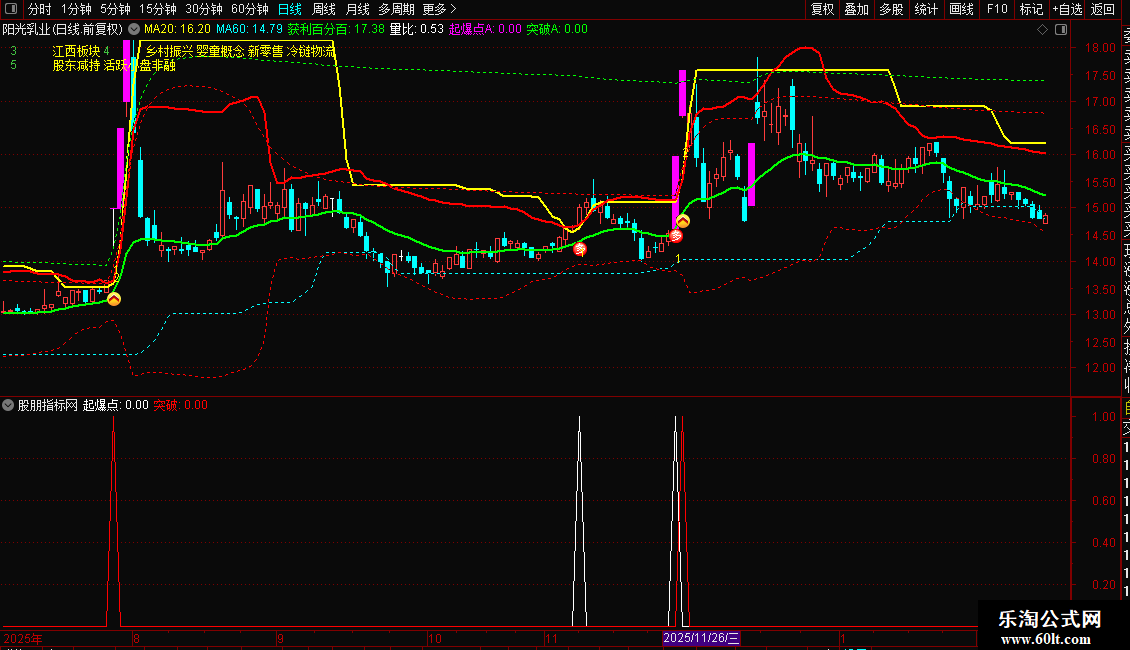Image resolution: width=1130 pixels, height=650 pixels.
Task: Open the 多周期 multi-period view
Action: (396, 9)
